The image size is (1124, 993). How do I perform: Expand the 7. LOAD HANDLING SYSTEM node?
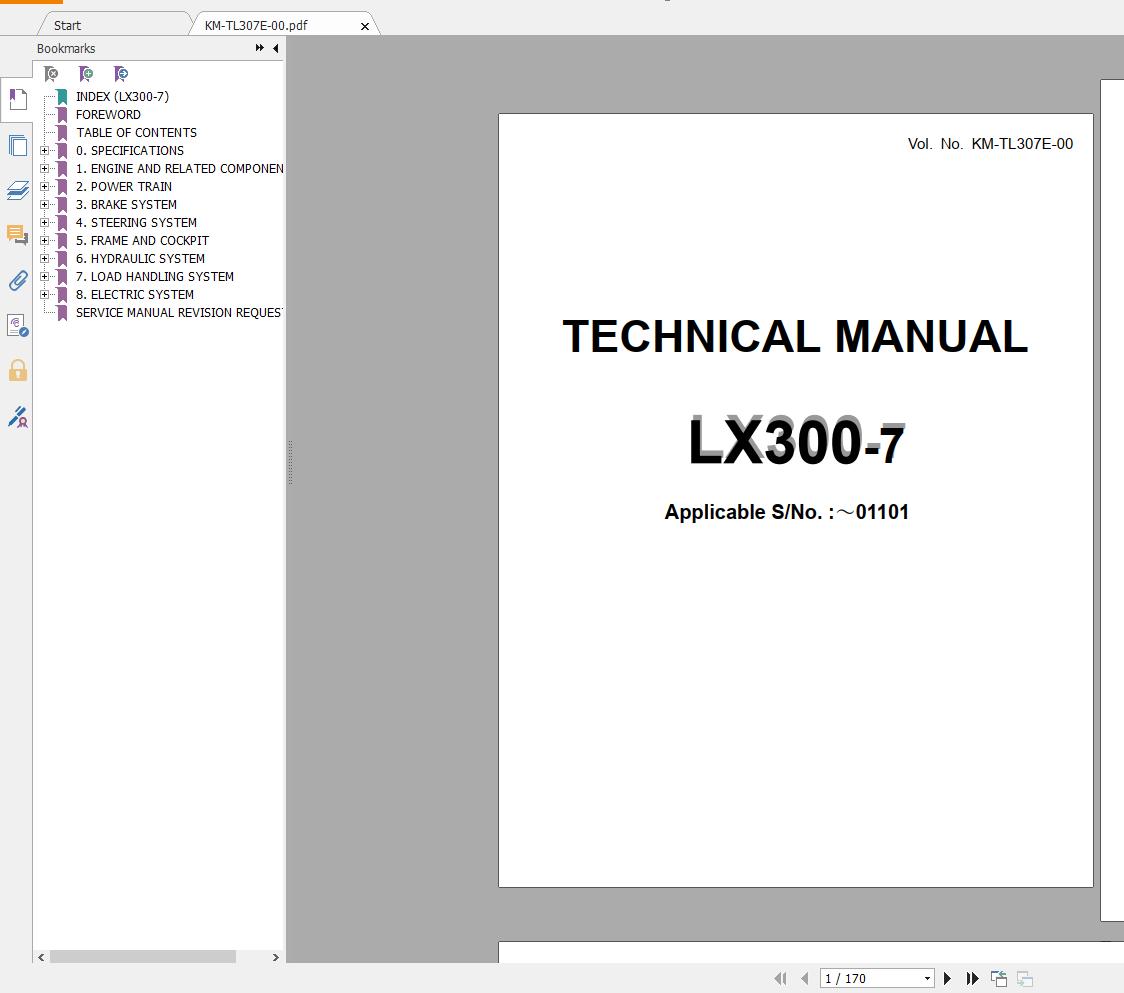[44, 276]
